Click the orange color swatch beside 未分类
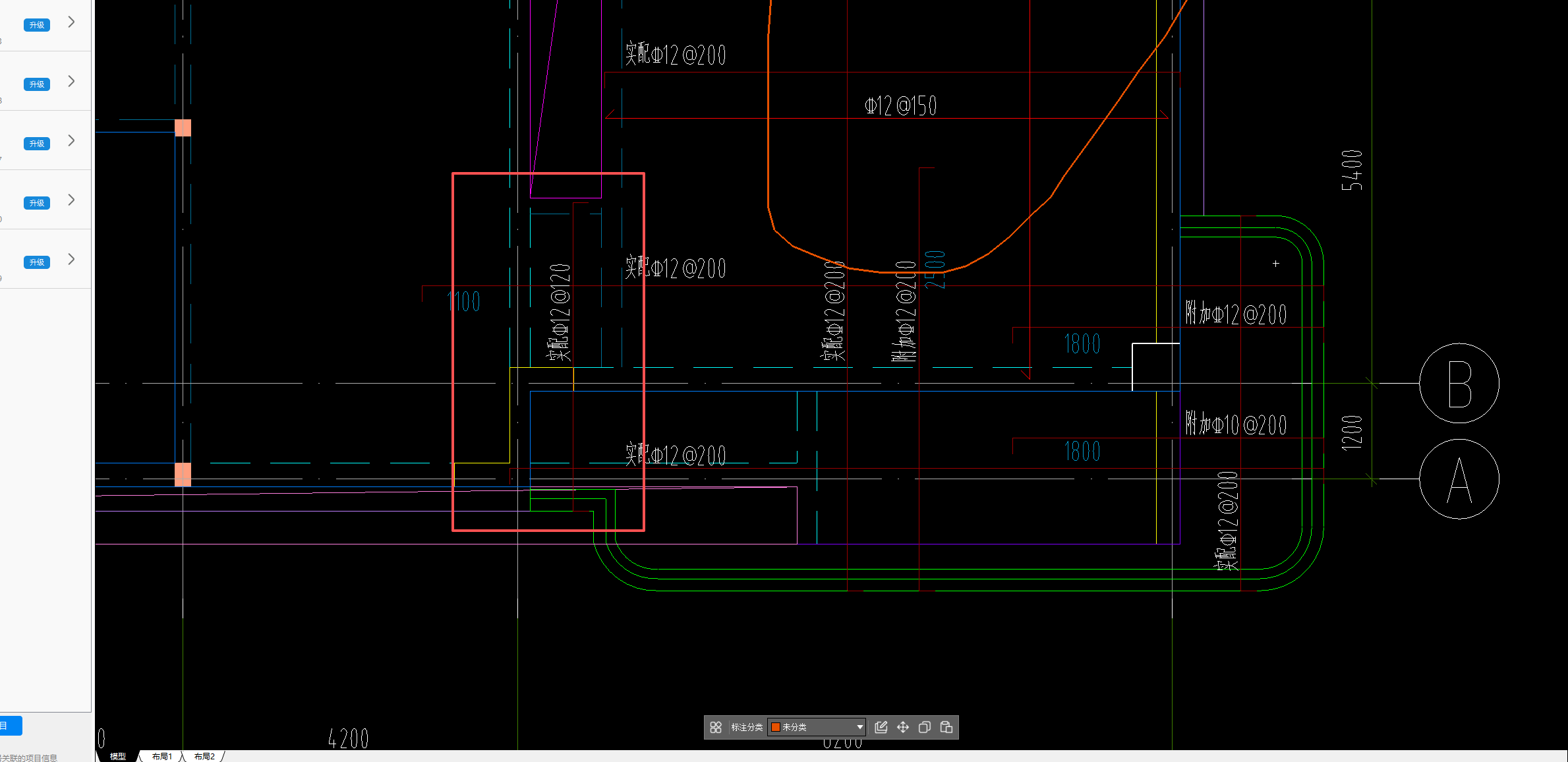This screenshot has height=762, width=1568. (x=776, y=727)
